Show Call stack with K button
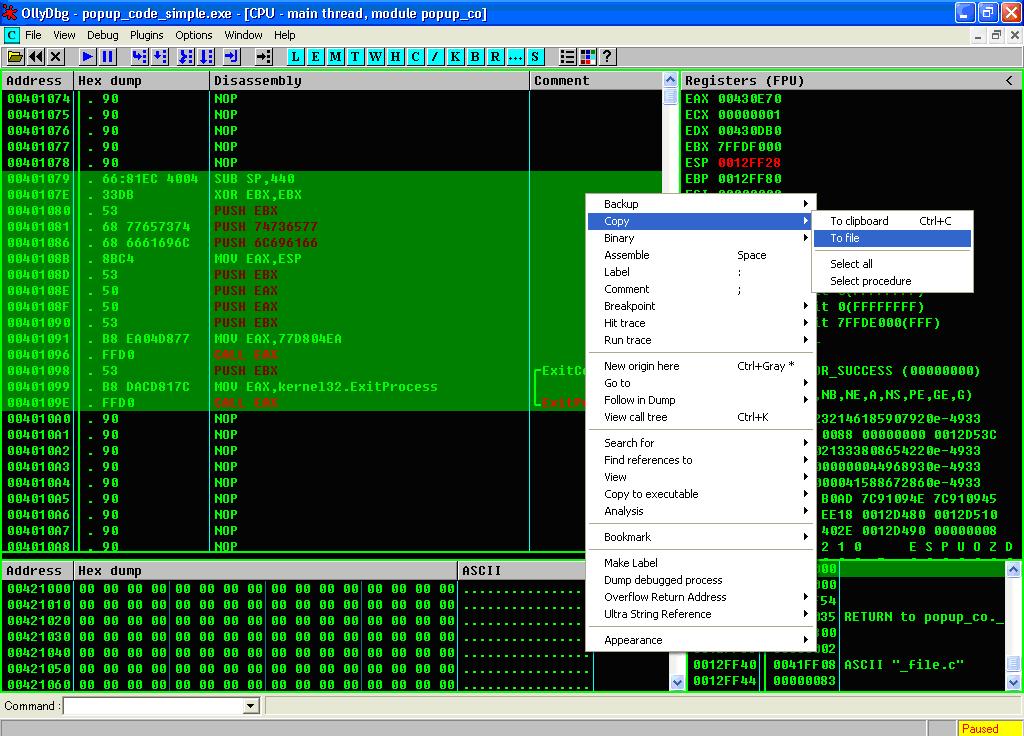The height and width of the screenshot is (736, 1024). (455, 57)
